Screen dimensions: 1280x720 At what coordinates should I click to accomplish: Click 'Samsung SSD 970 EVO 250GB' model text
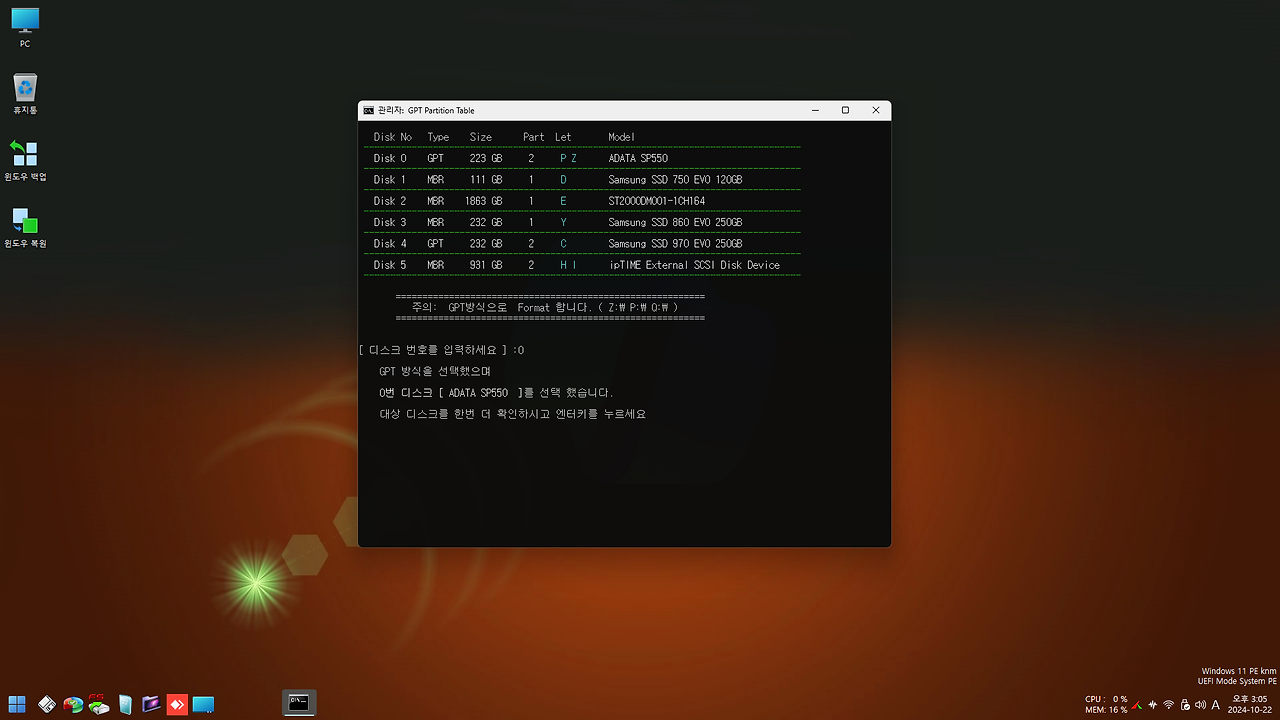click(675, 244)
